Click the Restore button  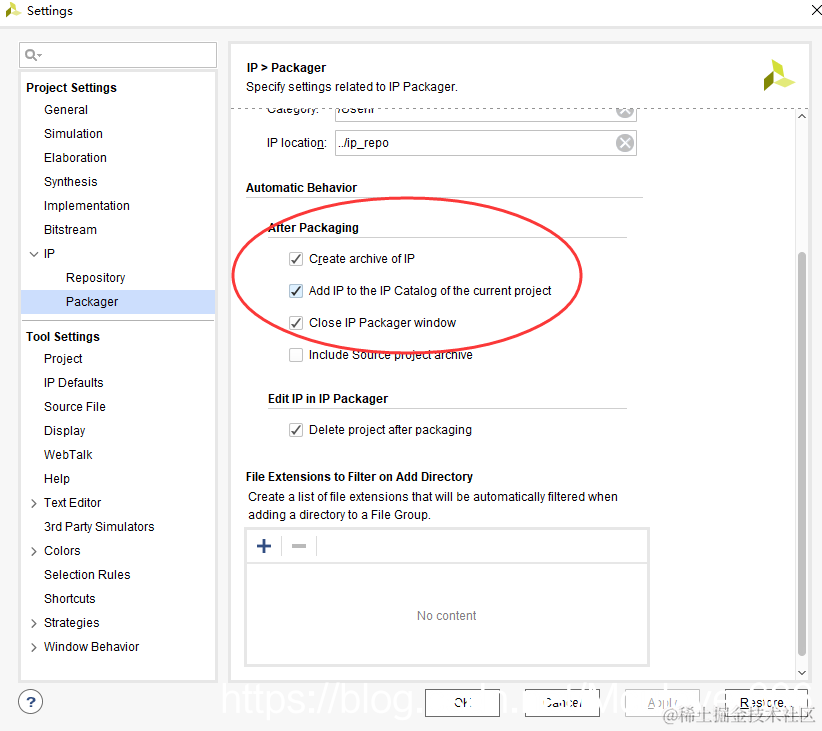pos(766,703)
